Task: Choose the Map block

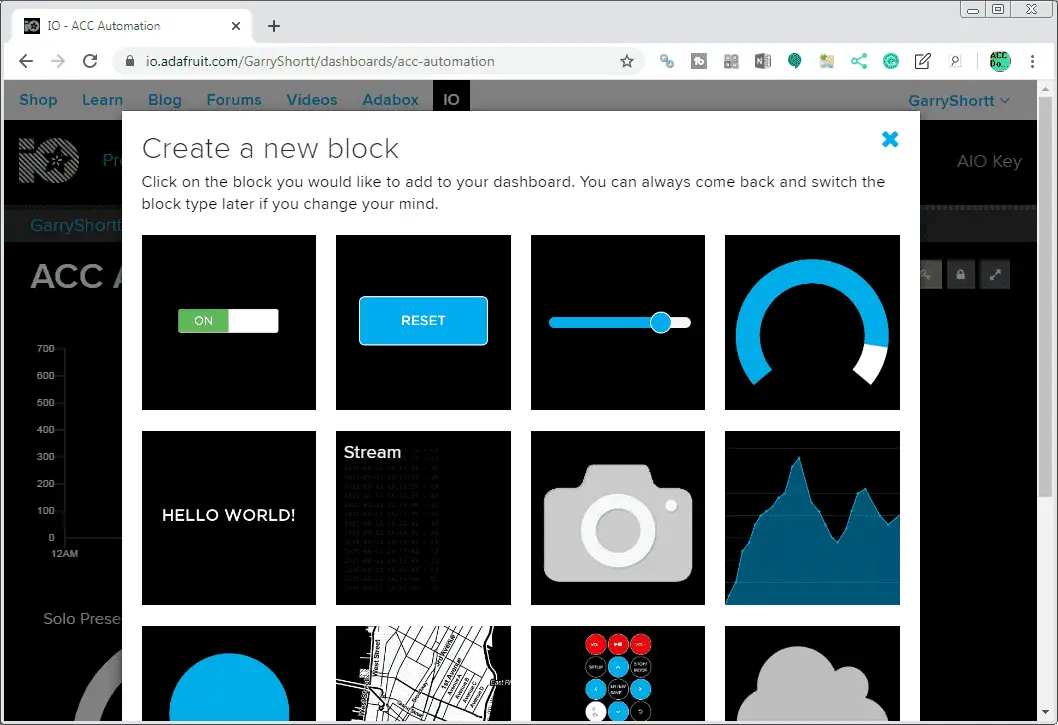Action: (x=423, y=674)
